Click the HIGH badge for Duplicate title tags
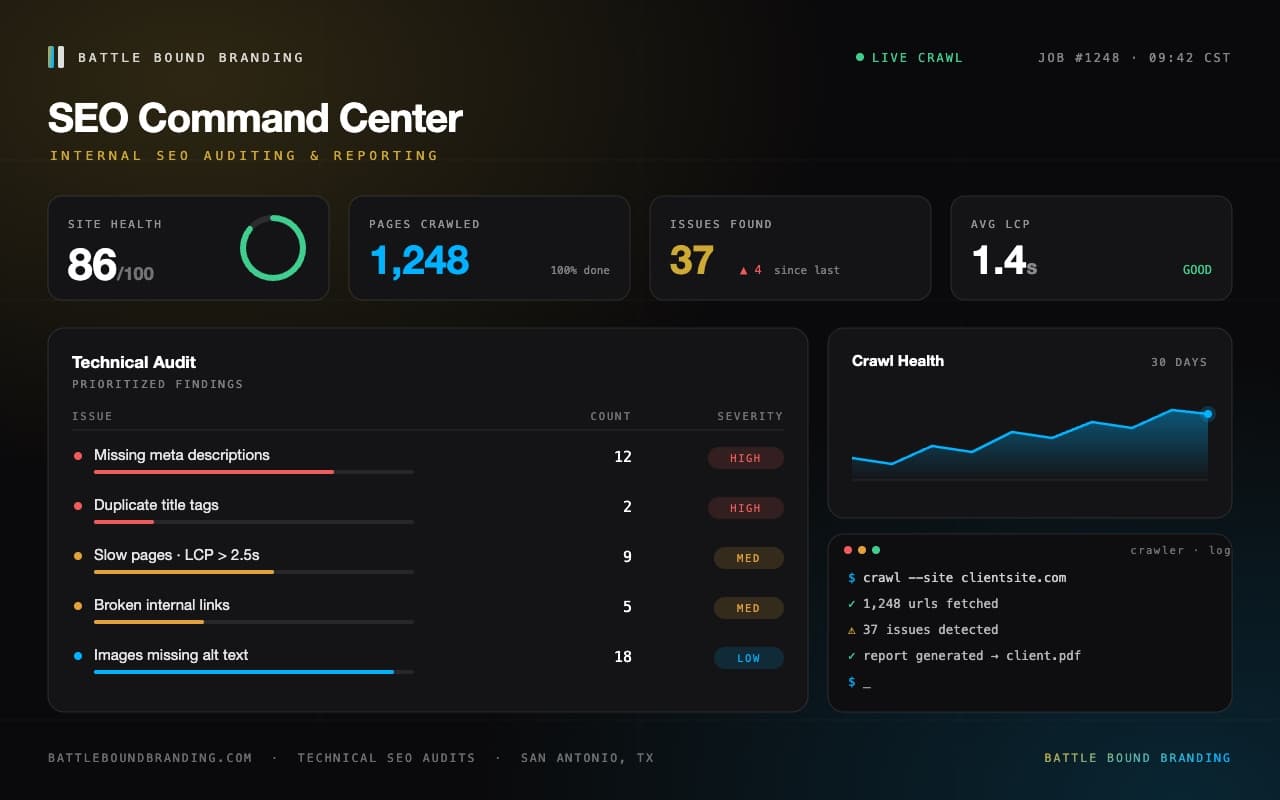Viewport: 1280px width, 800px height. (746, 508)
